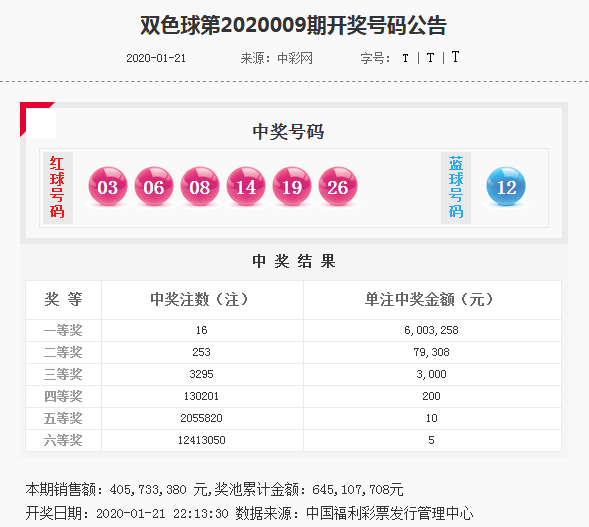Click sixth prize amount 5
Viewport: 589px width, 527px height.
coord(432,440)
